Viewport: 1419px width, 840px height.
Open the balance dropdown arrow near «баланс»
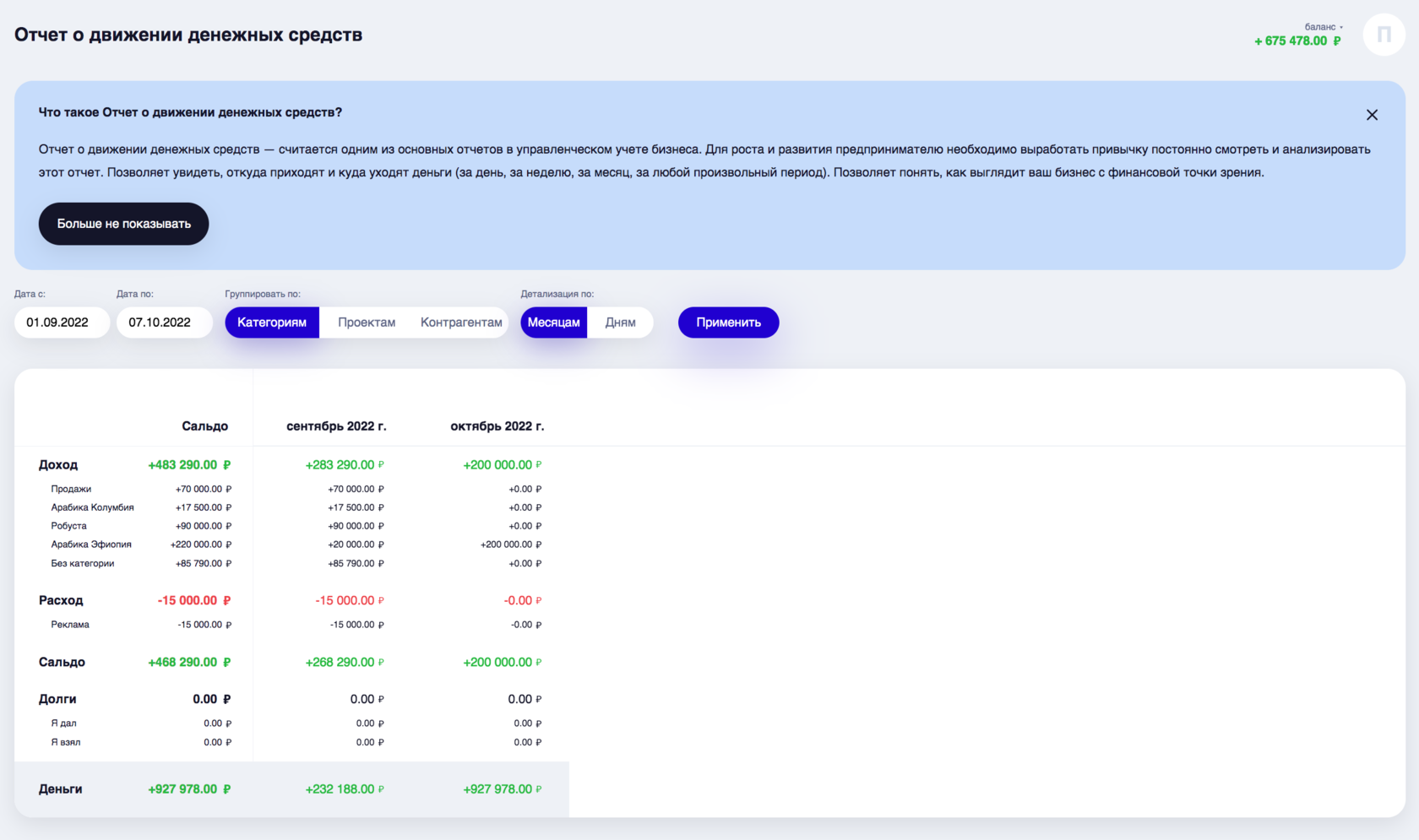(x=1341, y=27)
